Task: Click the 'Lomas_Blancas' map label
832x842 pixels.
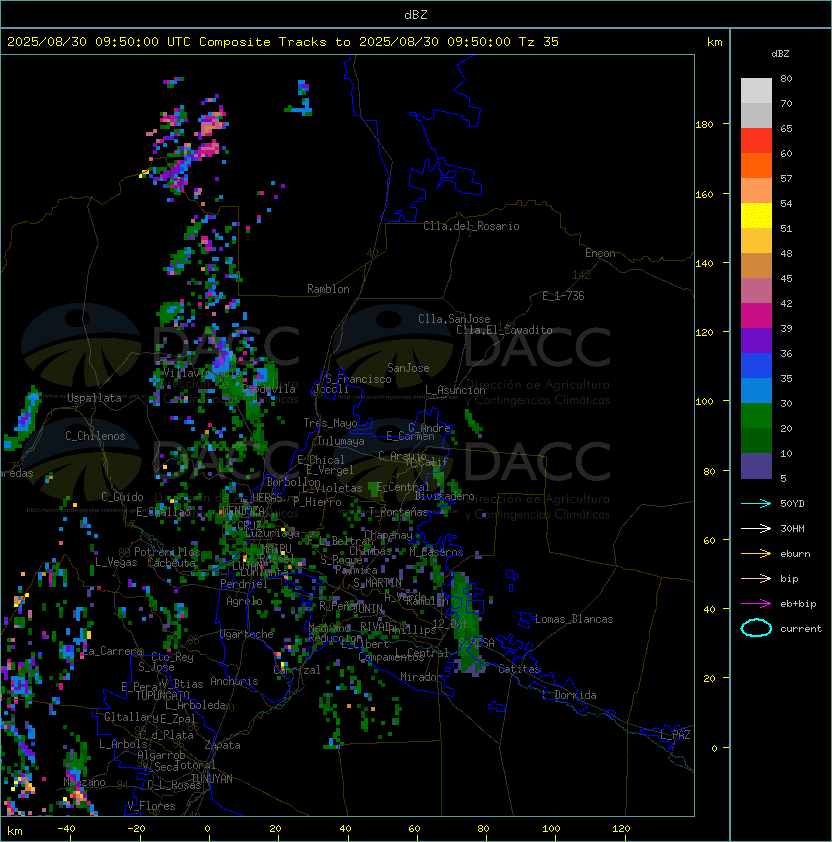Action: [574, 619]
